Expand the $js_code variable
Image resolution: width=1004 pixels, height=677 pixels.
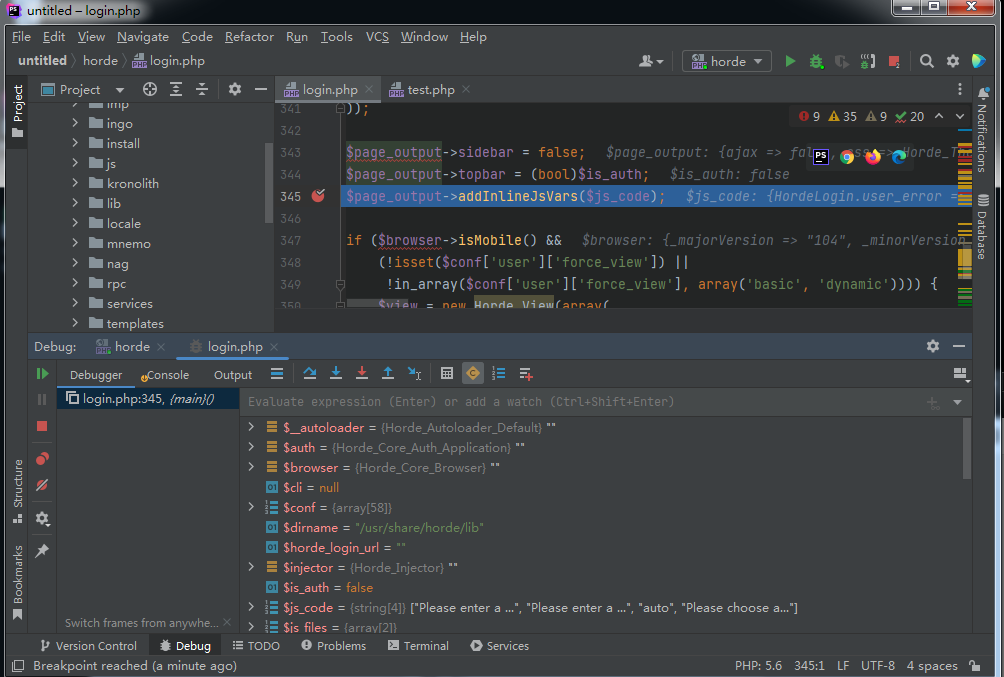click(251, 607)
